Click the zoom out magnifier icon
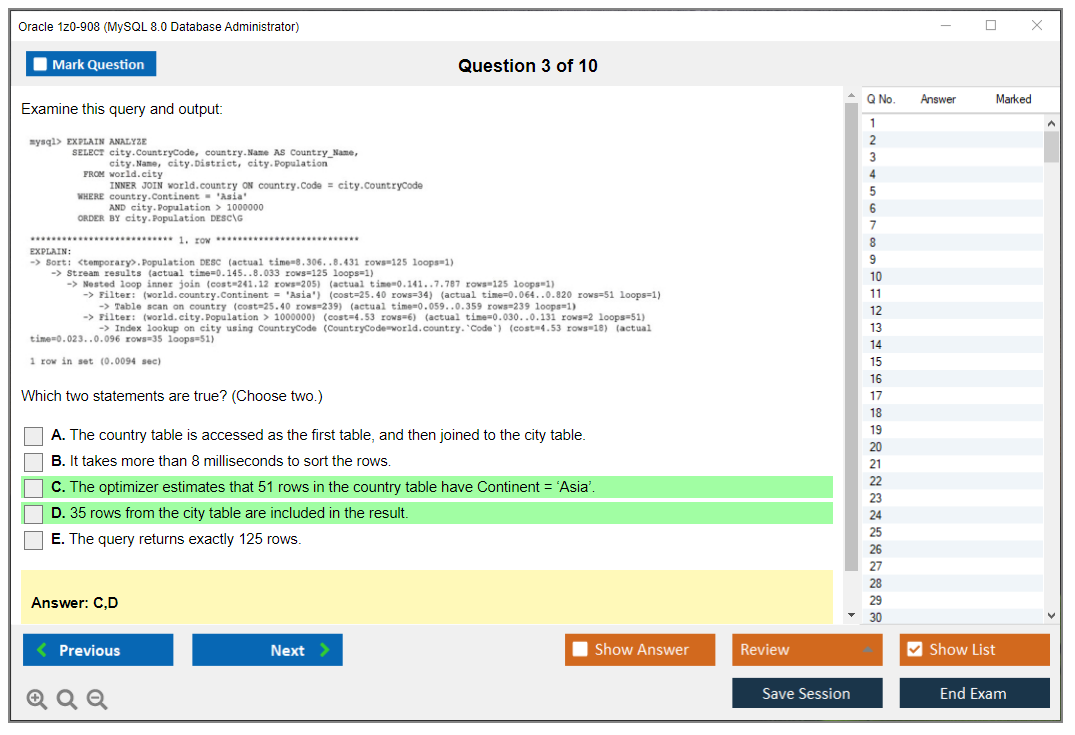1075x735 pixels. click(96, 698)
